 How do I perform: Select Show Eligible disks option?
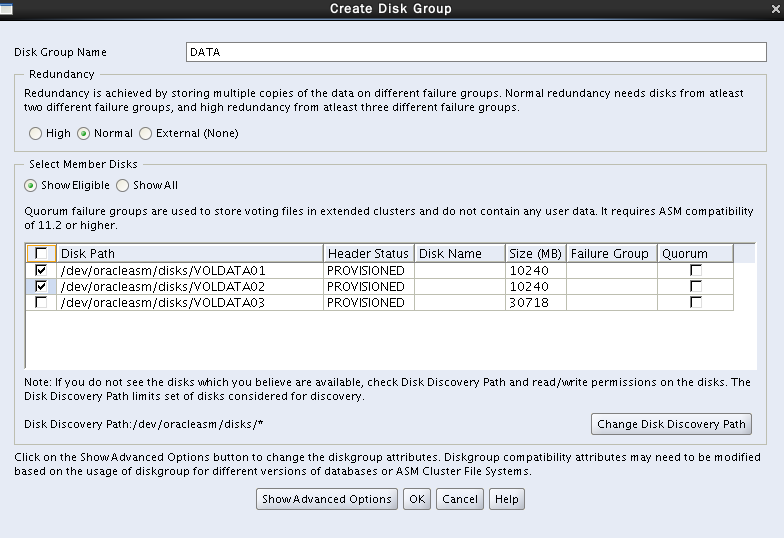31,185
